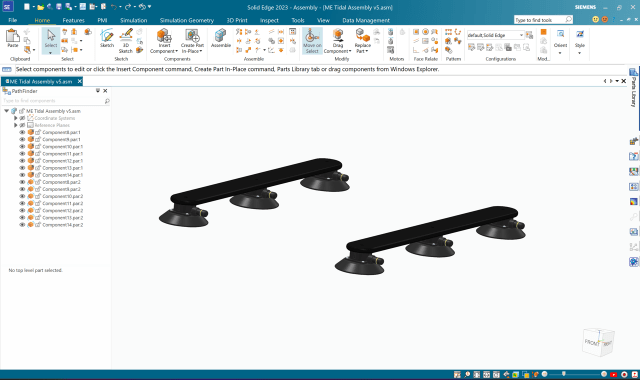Open Parts Library side tab
Viewport: 640px width, 380px height.
pos(633,87)
